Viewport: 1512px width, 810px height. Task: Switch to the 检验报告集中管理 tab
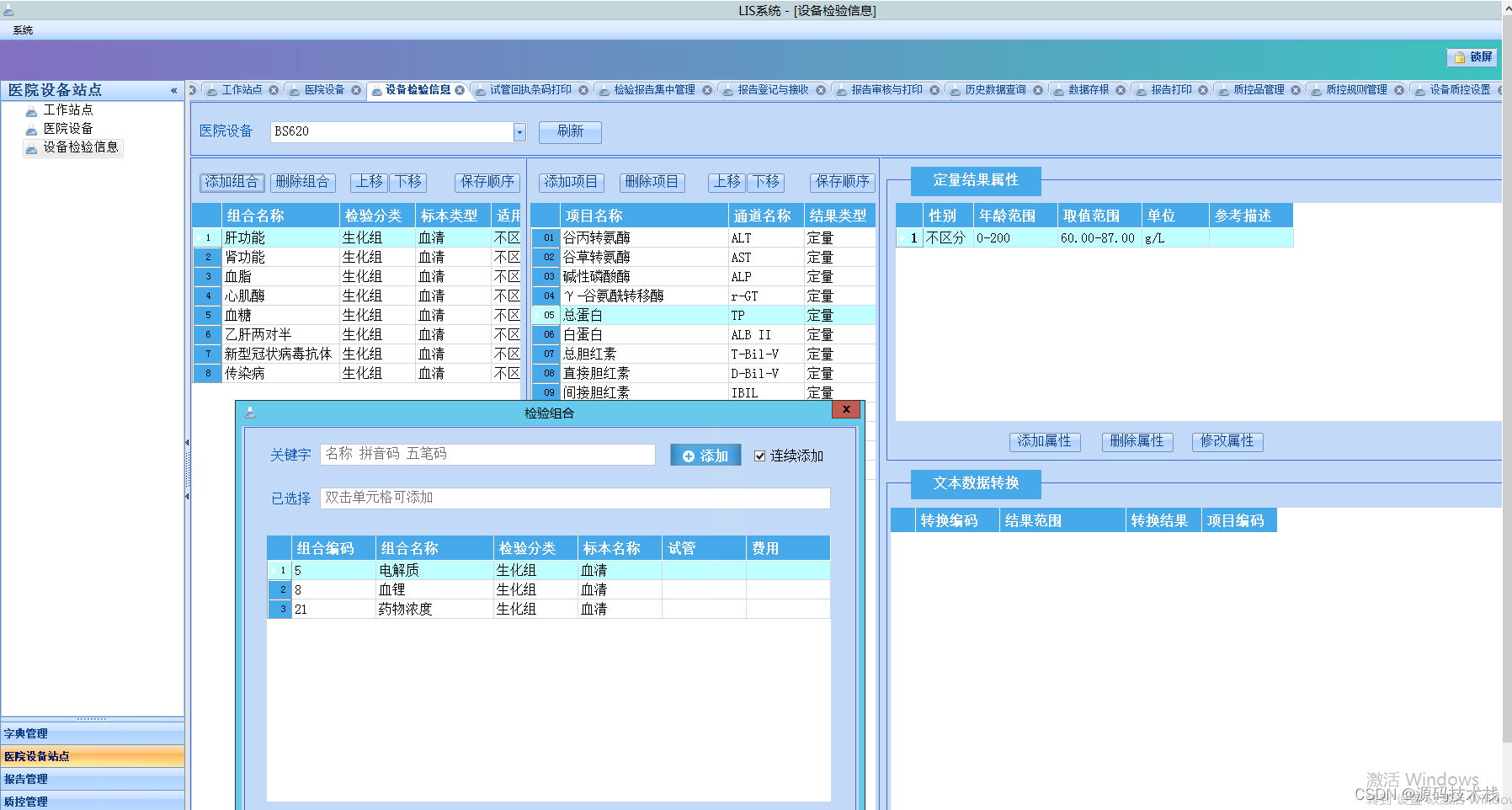point(654,90)
